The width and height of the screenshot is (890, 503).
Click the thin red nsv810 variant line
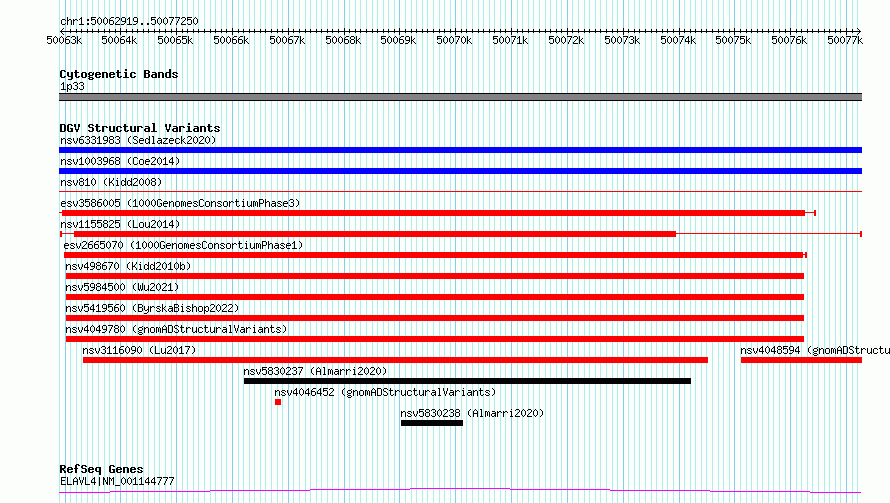click(x=460, y=192)
